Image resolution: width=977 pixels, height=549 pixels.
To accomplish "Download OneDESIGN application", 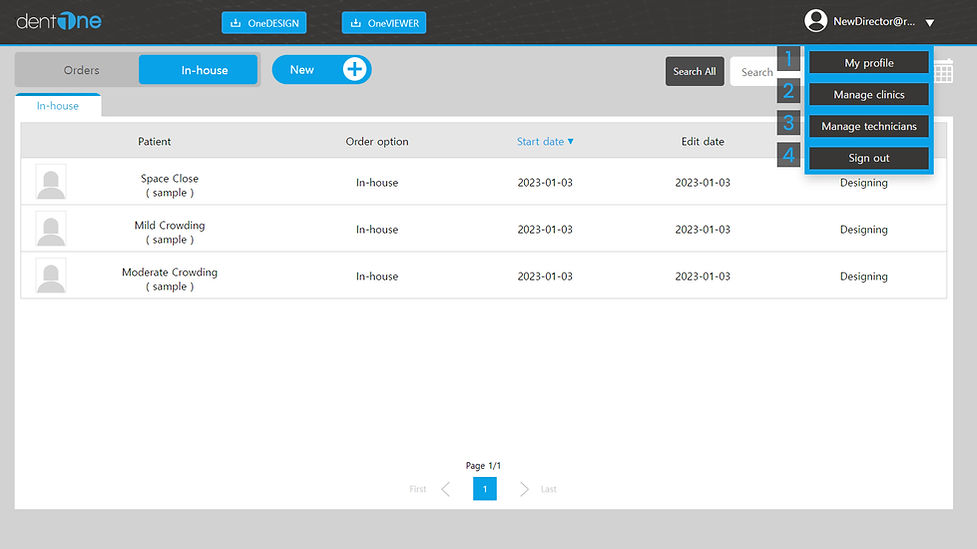I will tap(264, 23).
